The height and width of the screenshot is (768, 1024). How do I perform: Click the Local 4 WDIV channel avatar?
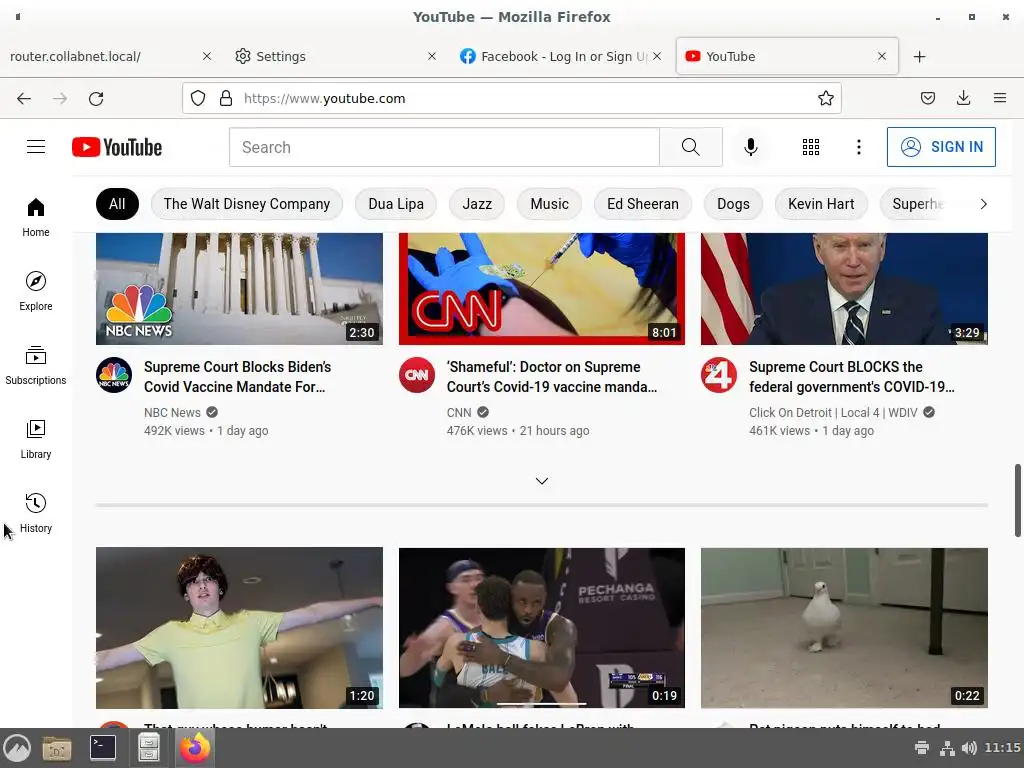pyautogui.click(x=719, y=376)
